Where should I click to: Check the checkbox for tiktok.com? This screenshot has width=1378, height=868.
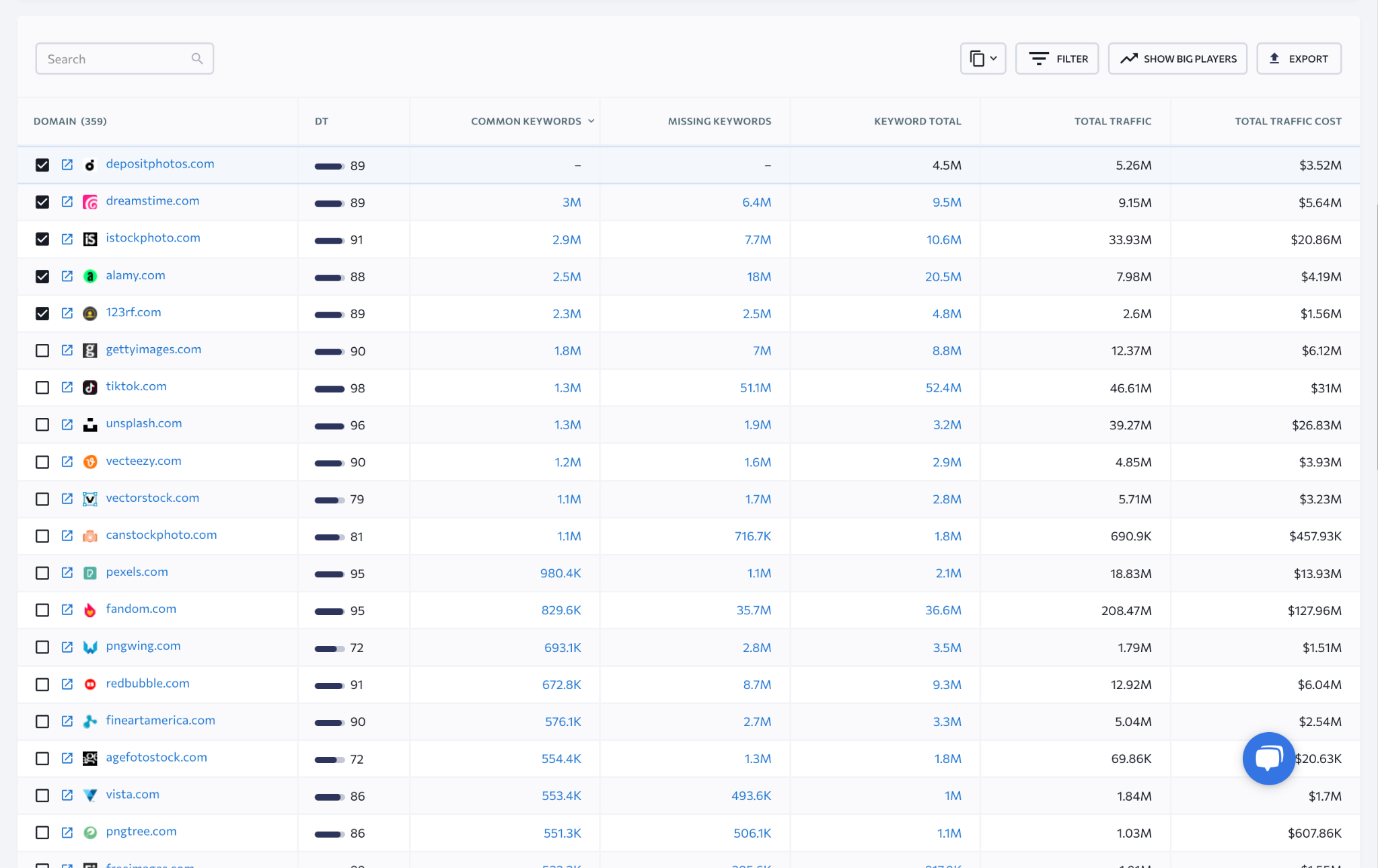click(x=42, y=387)
